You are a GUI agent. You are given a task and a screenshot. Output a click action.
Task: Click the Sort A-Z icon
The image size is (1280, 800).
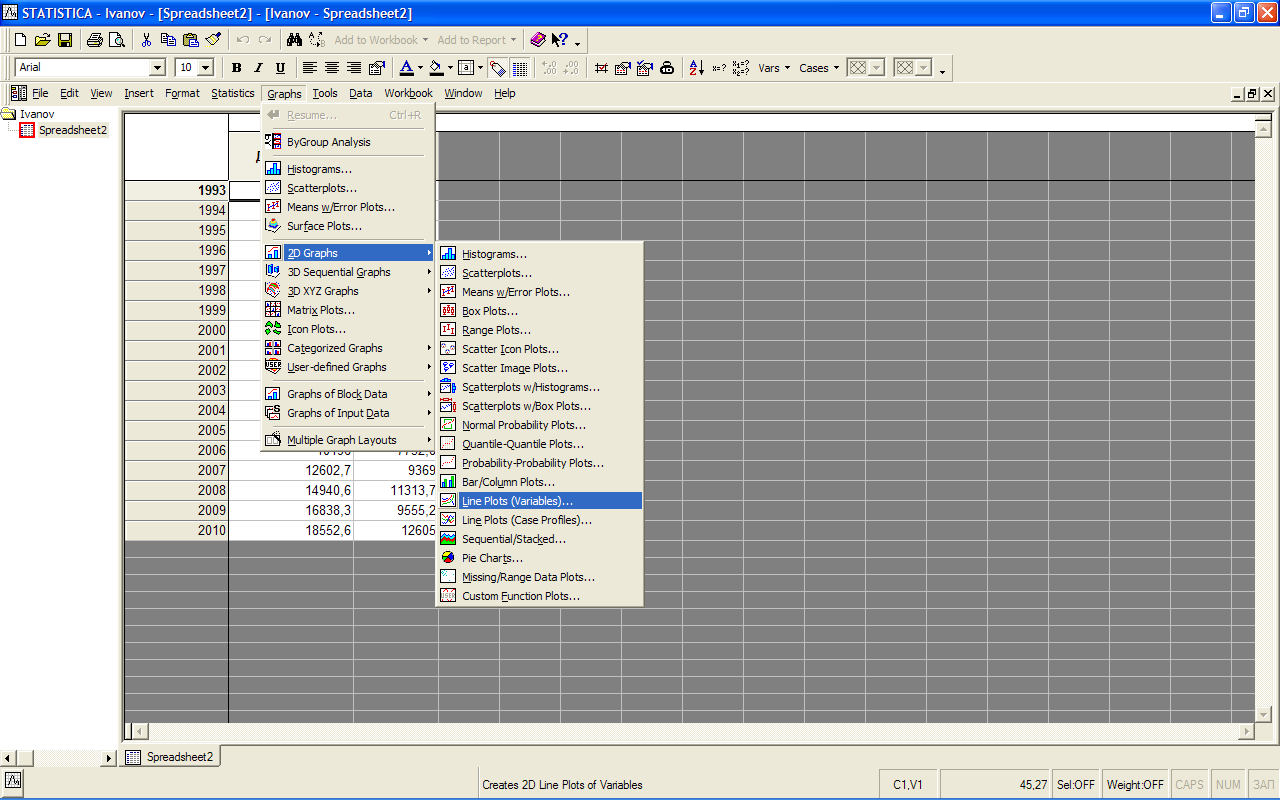696,68
